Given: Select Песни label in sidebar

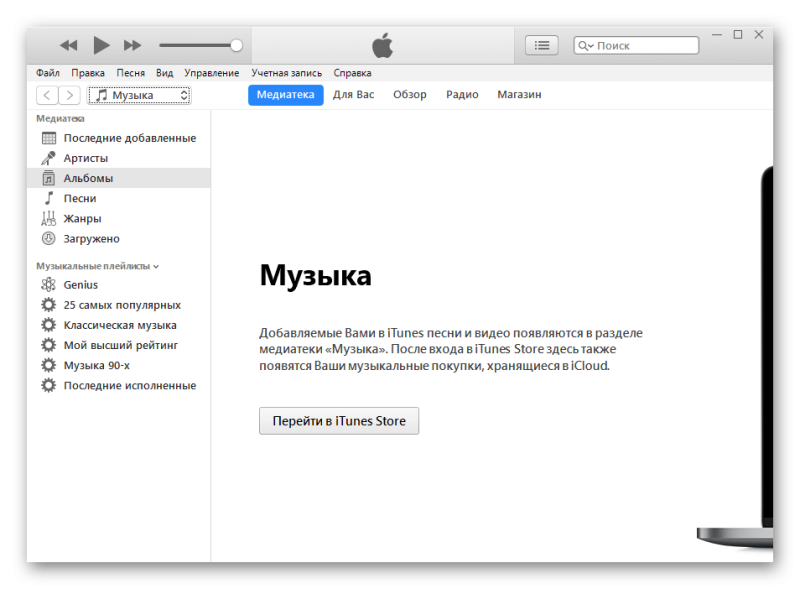Looking at the screenshot, I should tap(80, 198).
